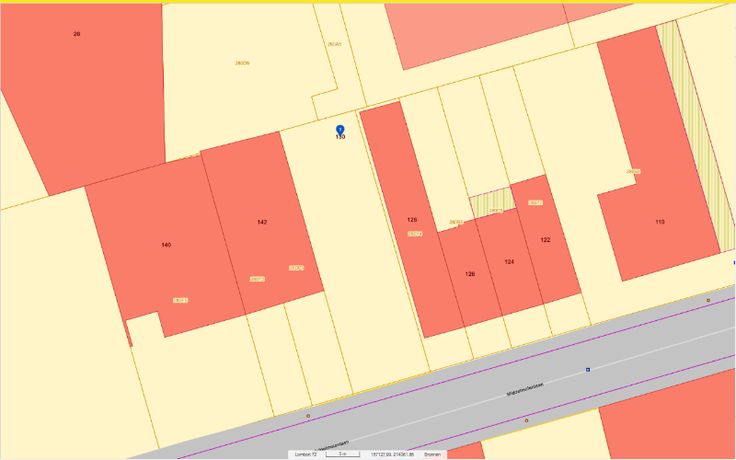Click the scale bar in the status bar
The height and width of the screenshot is (460, 736).
pyautogui.click(x=342, y=454)
